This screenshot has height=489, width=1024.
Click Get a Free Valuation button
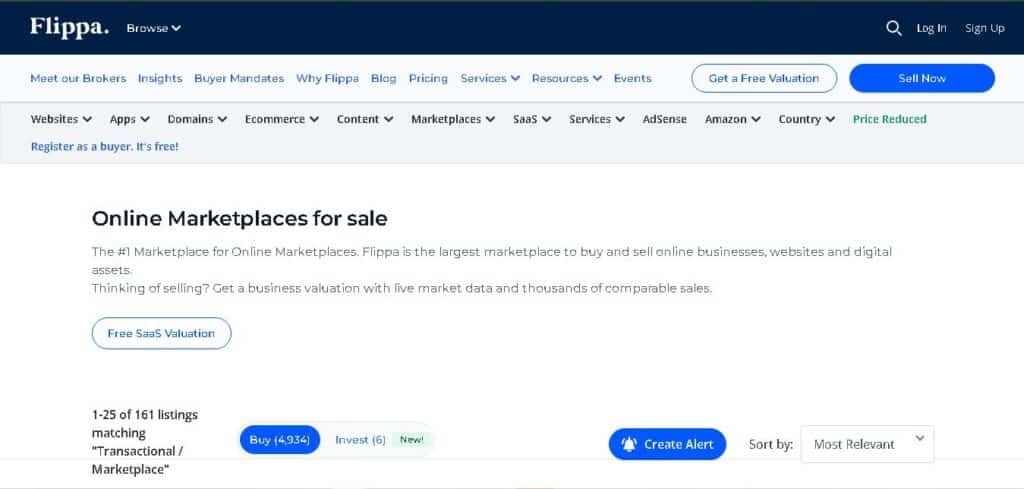click(x=764, y=78)
